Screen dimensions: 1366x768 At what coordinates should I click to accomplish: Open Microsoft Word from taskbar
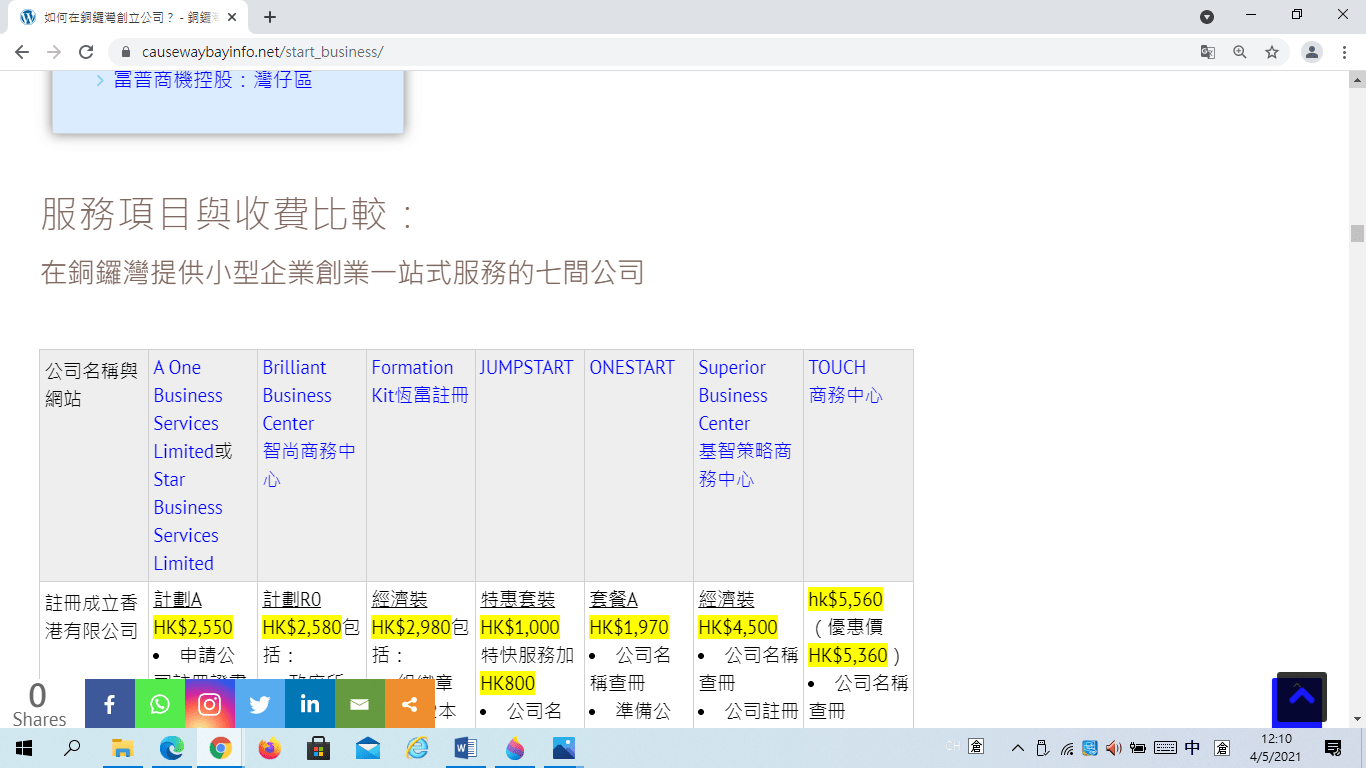click(466, 748)
